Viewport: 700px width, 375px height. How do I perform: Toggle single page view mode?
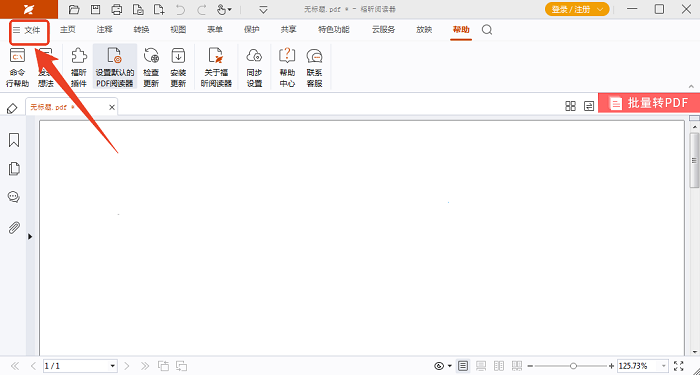click(x=463, y=366)
